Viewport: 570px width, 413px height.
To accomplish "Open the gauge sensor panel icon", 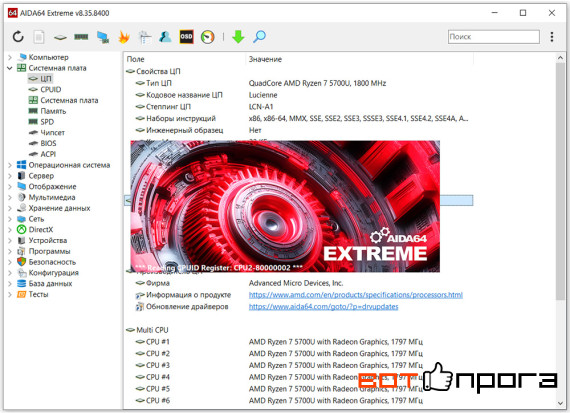I will pyautogui.click(x=208, y=37).
